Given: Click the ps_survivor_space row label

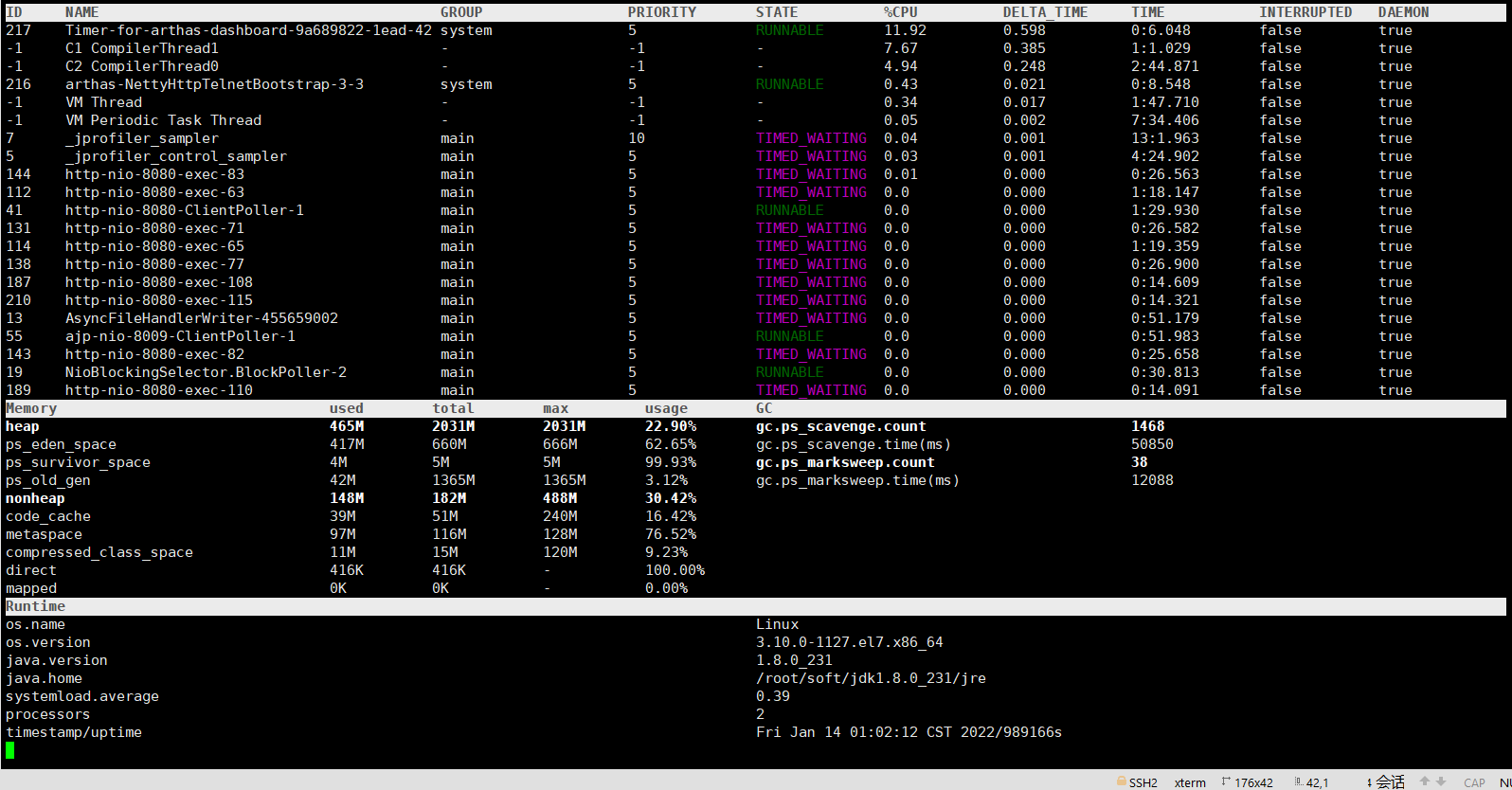Looking at the screenshot, I should coord(78,462).
